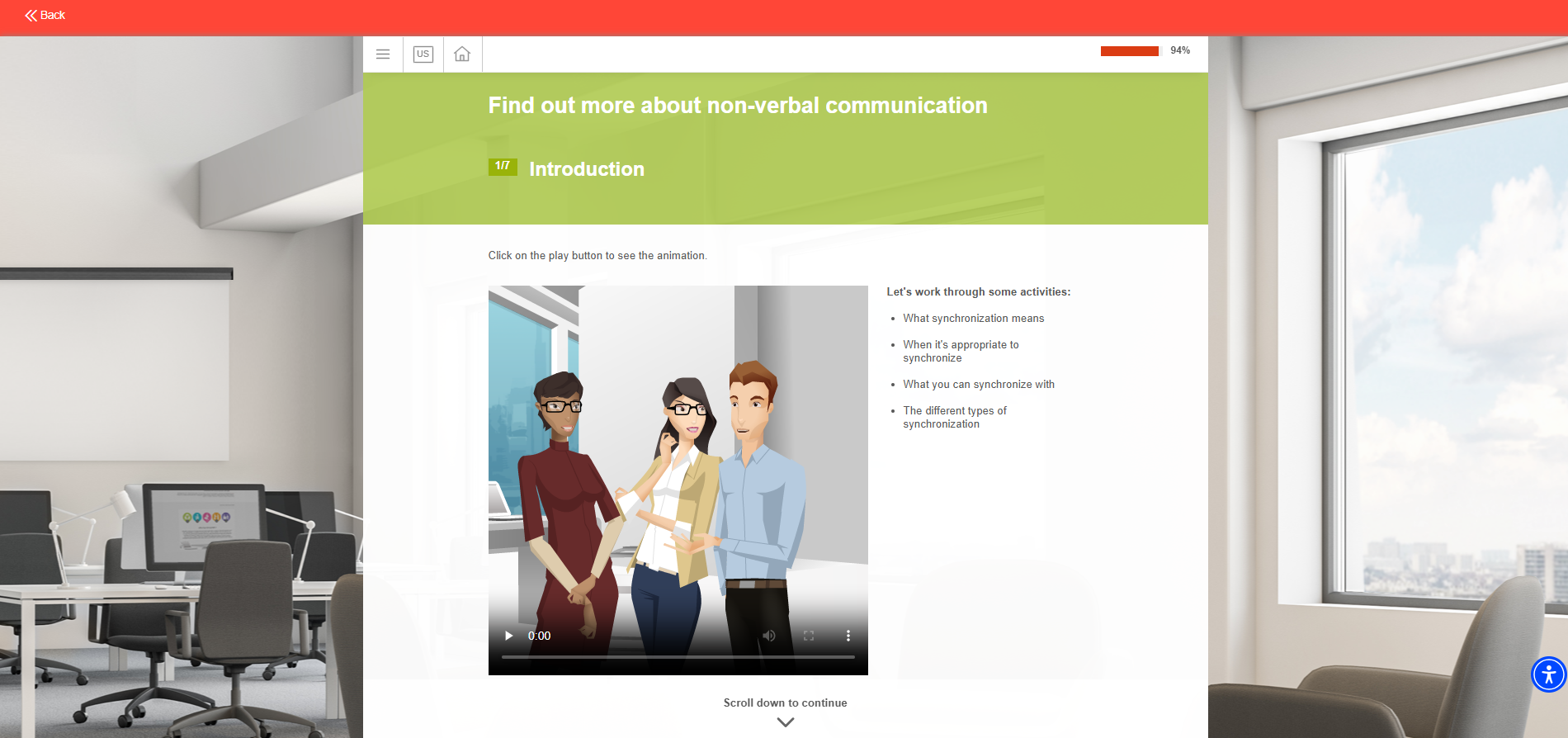The image size is (1568, 738).
Task: Click the 94% progress label
Action: 1180,51
